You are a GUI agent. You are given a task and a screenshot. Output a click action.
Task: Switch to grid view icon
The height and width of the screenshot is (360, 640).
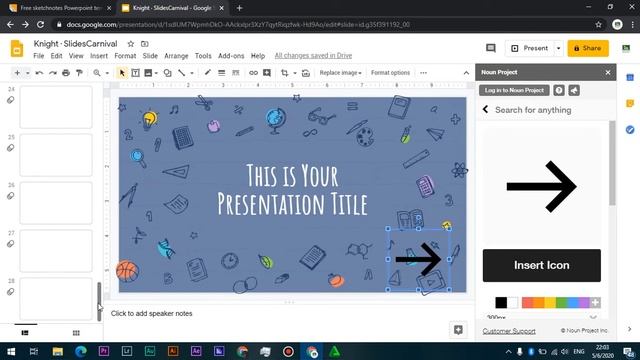76,333
